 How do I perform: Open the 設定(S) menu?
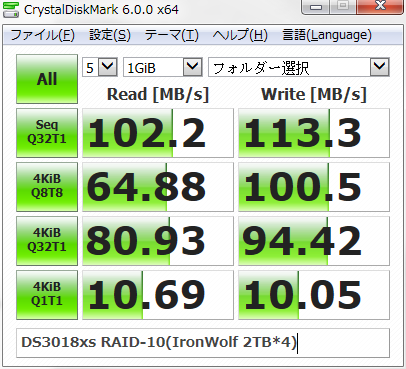[110, 35]
